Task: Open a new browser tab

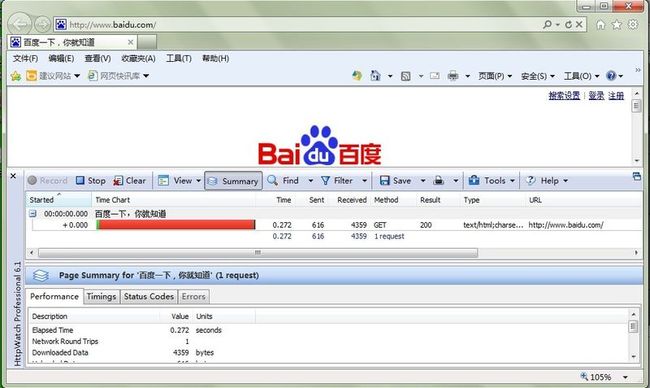Action: coord(147,42)
